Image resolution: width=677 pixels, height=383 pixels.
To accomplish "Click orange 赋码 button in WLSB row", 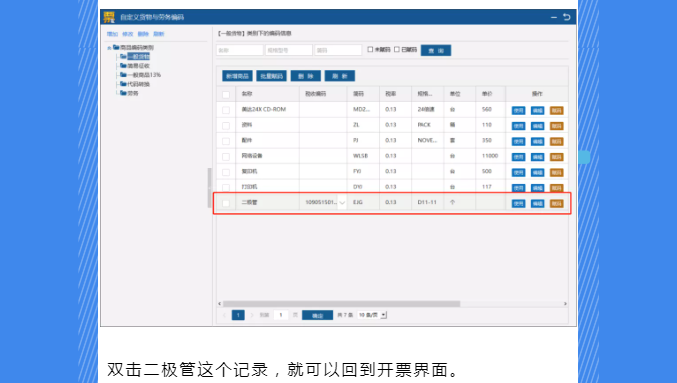I will (x=557, y=157).
